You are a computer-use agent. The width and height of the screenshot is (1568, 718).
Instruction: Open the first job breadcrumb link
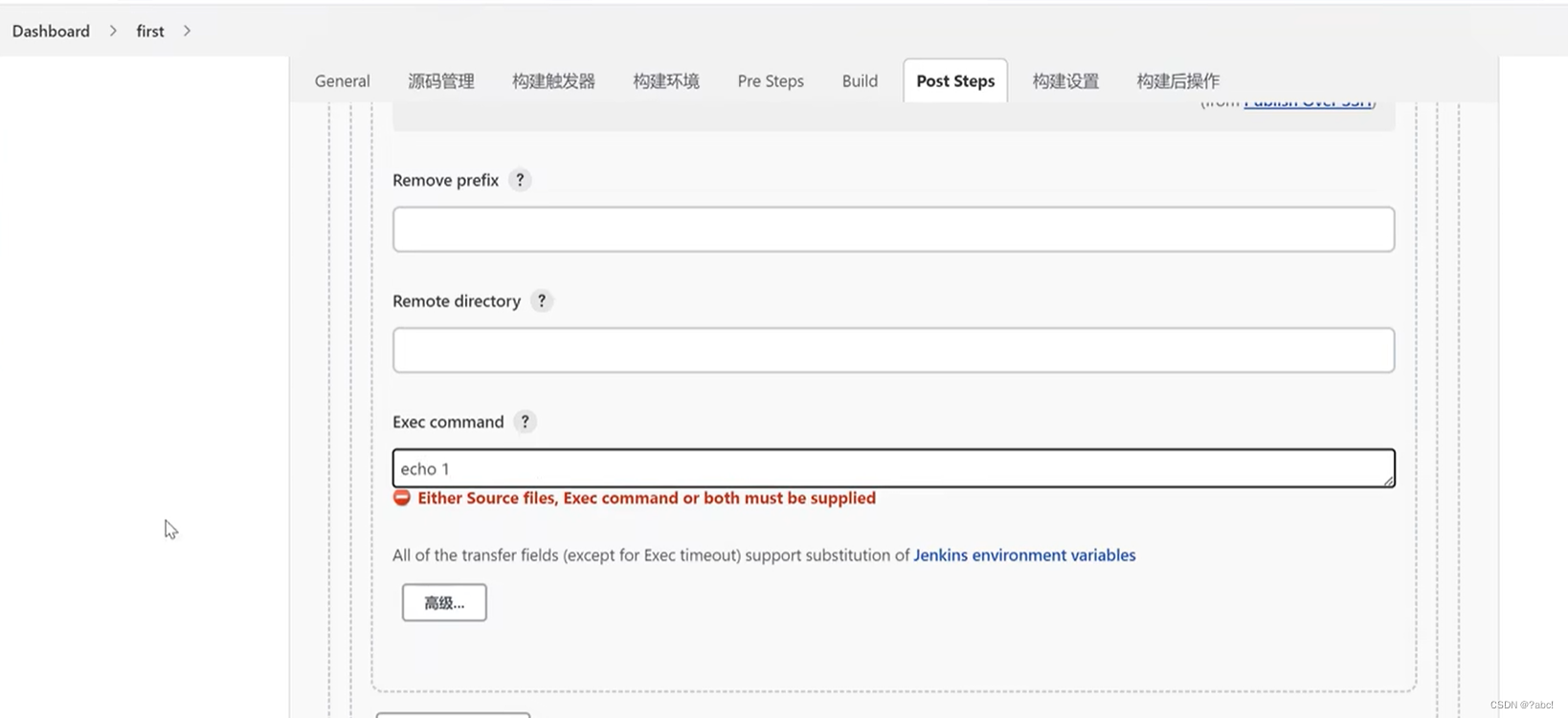coord(150,31)
